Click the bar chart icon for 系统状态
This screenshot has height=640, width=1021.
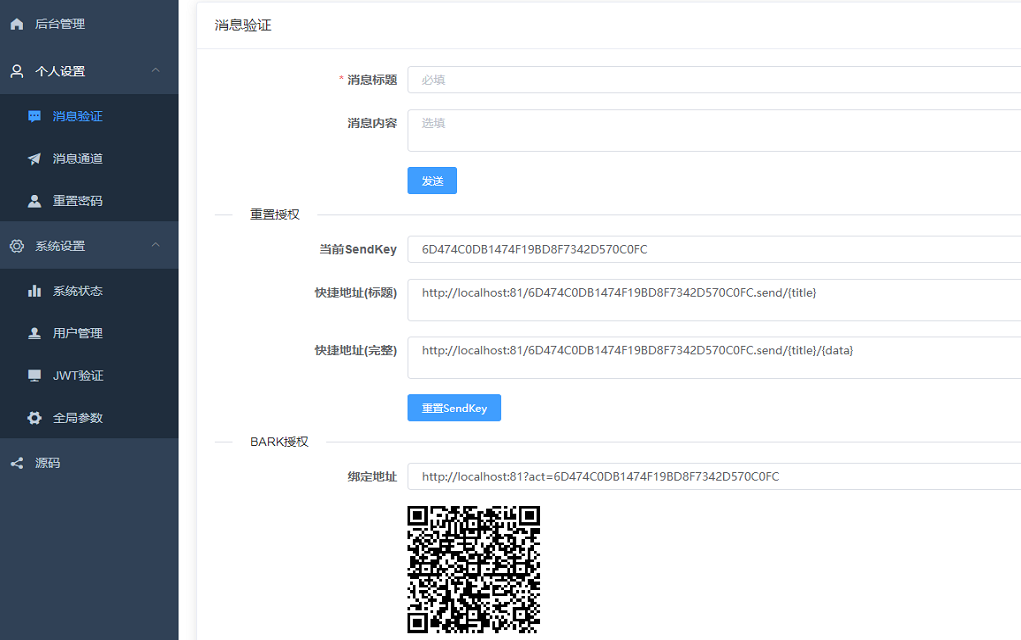(x=35, y=291)
